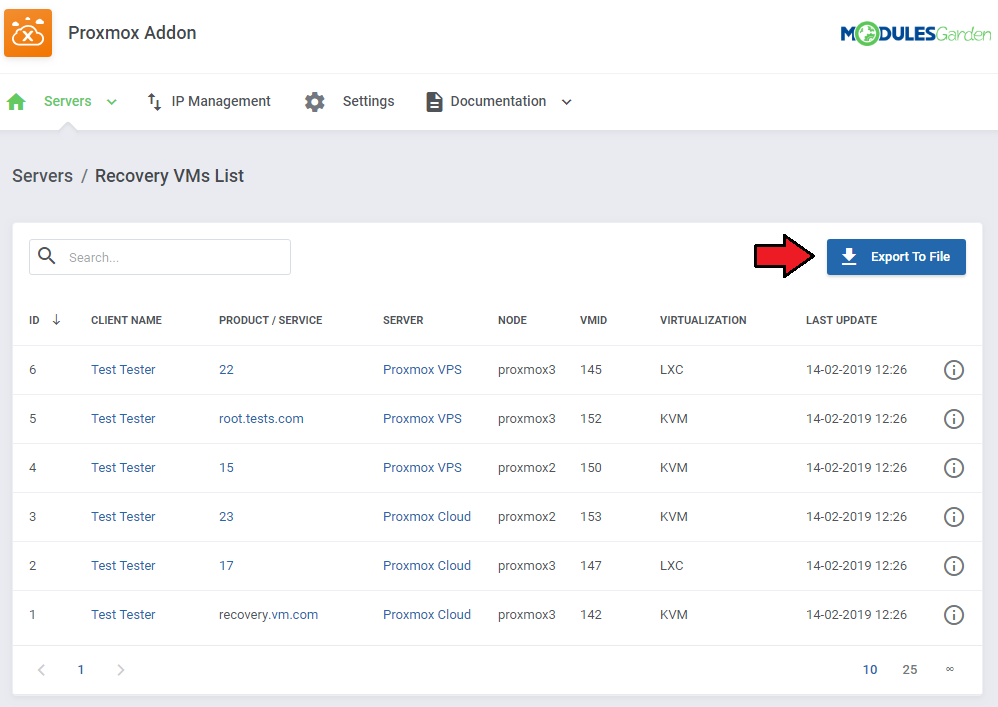Click the ModulesGarden logo
The height and width of the screenshot is (707, 998).
pyautogui.click(x=915, y=33)
